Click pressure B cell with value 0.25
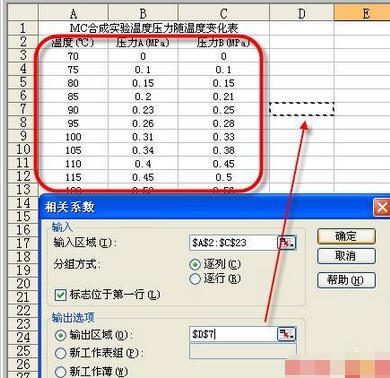 tap(224, 110)
